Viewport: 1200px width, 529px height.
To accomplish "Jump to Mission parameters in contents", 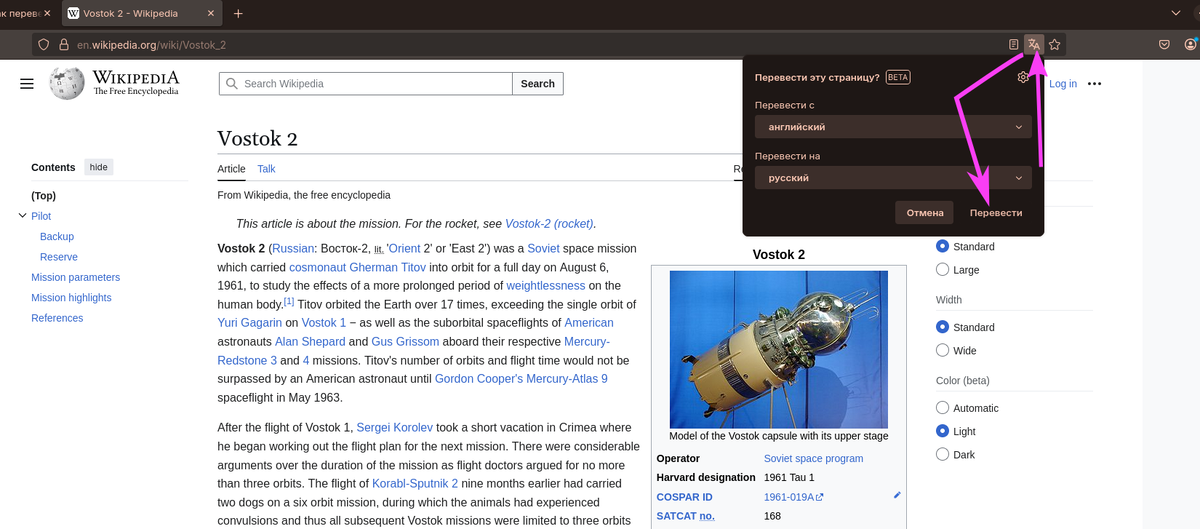I will pyautogui.click(x=75, y=277).
